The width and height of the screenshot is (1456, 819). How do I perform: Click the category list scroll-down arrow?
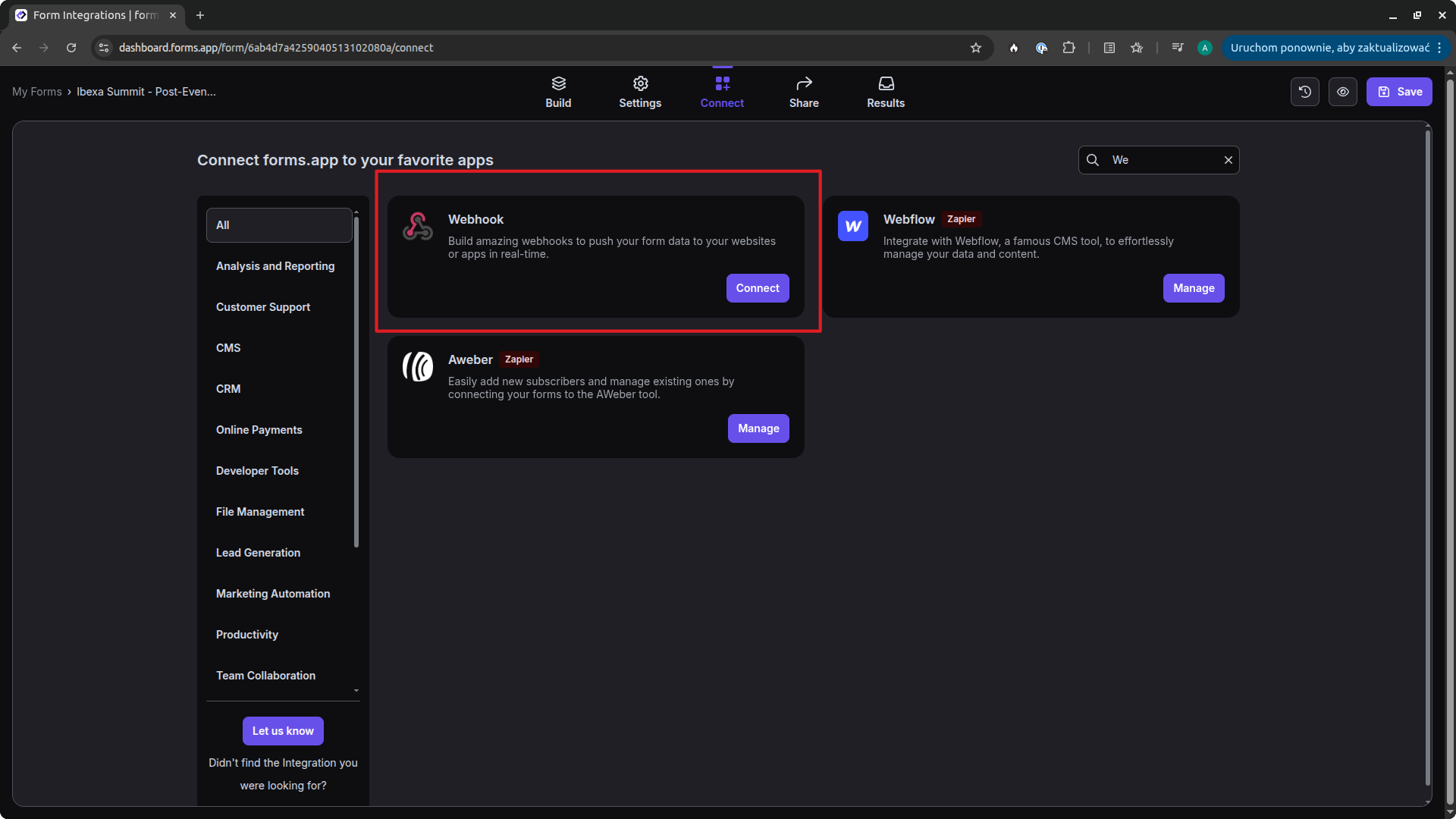pyautogui.click(x=356, y=691)
